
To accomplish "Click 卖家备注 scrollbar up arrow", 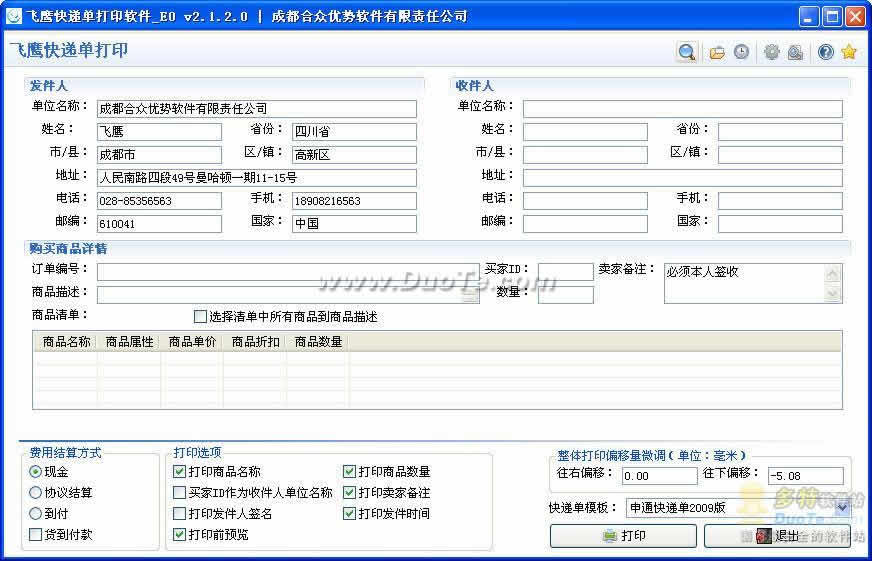I will (x=833, y=274).
